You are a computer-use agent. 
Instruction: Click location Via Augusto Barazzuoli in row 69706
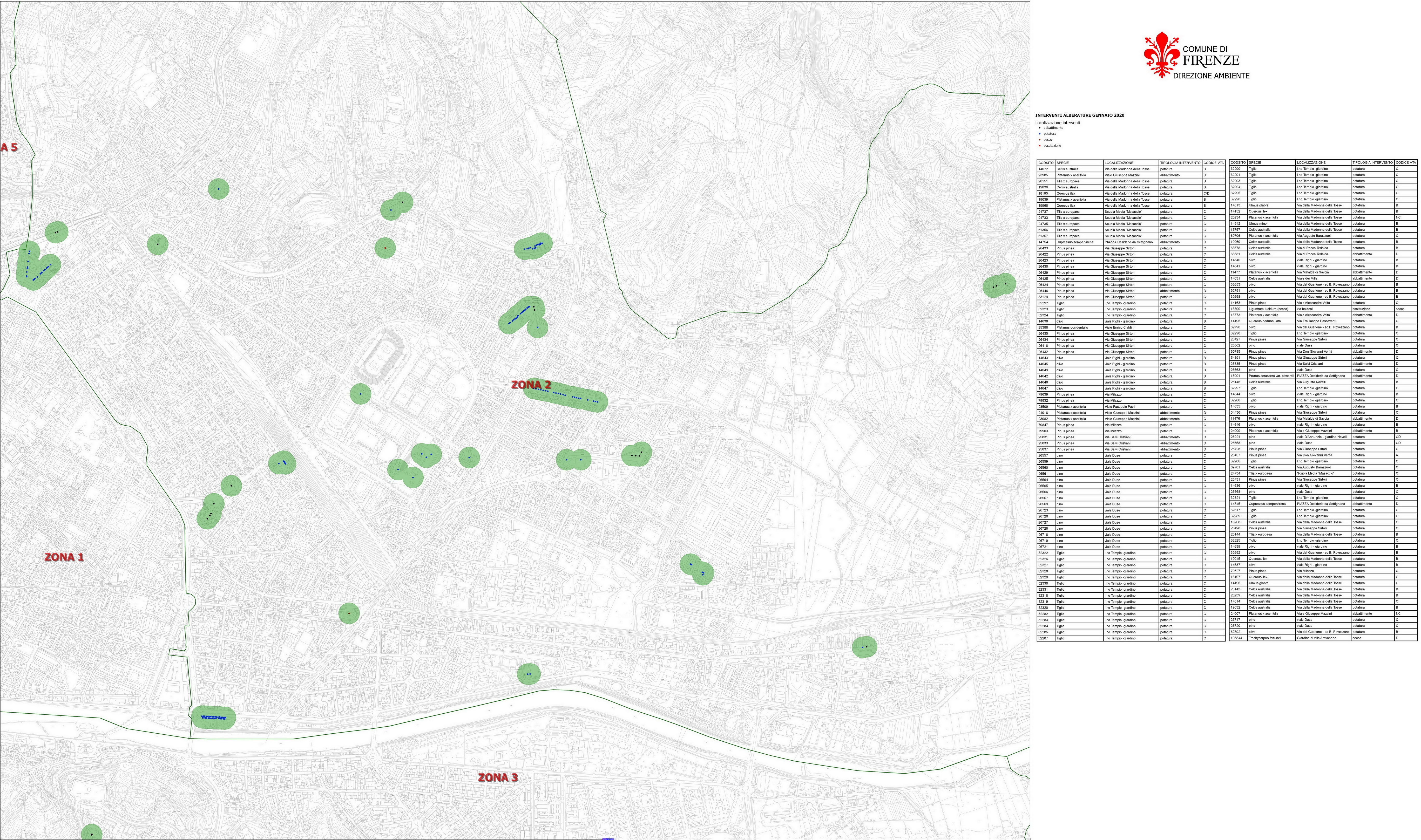tap(1323, 236)
